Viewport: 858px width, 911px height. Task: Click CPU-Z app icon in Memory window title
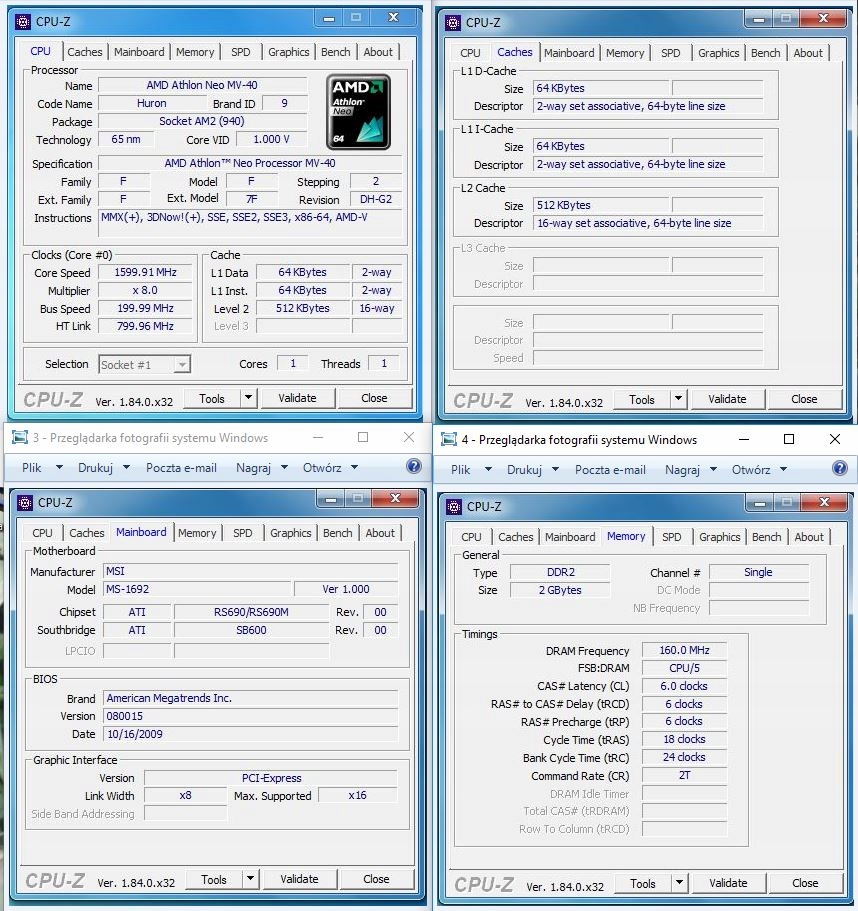coord(454,507)
